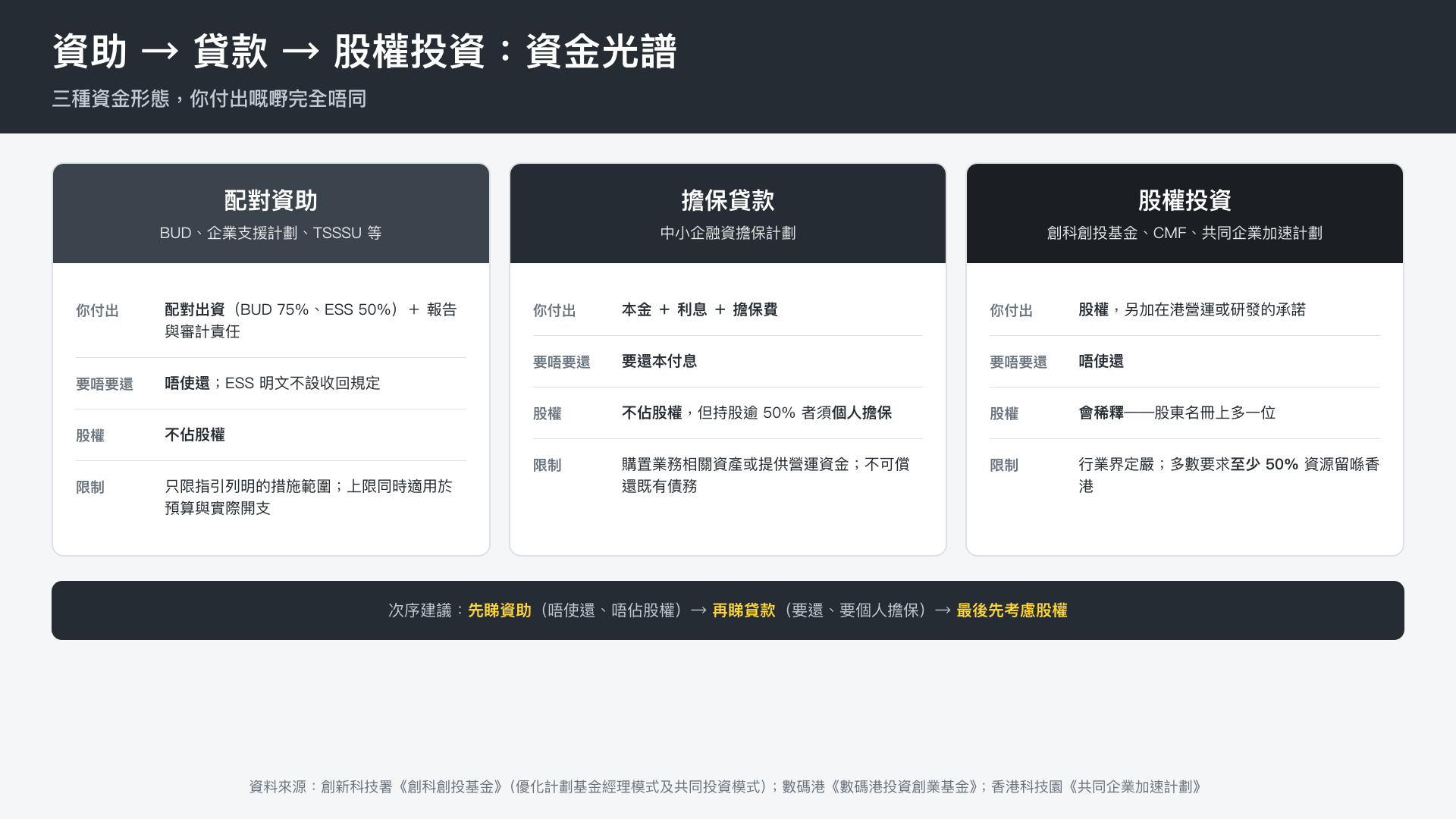Click 要唔要還 label in 股權投資 card
Viewport: 1456px width, 819px height.
pyautogui.click(x=1018, y=362)
